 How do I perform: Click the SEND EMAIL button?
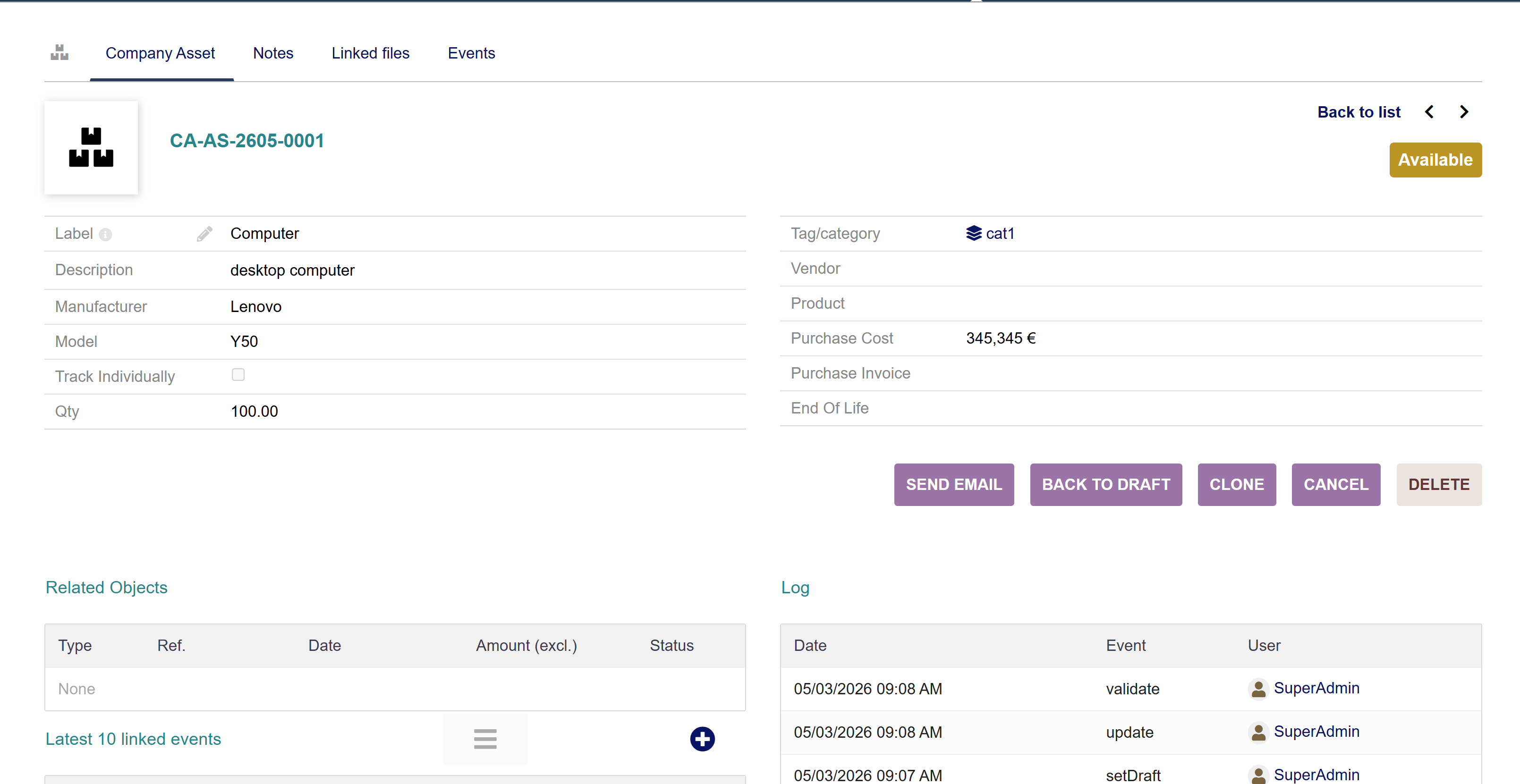[953, 484]
